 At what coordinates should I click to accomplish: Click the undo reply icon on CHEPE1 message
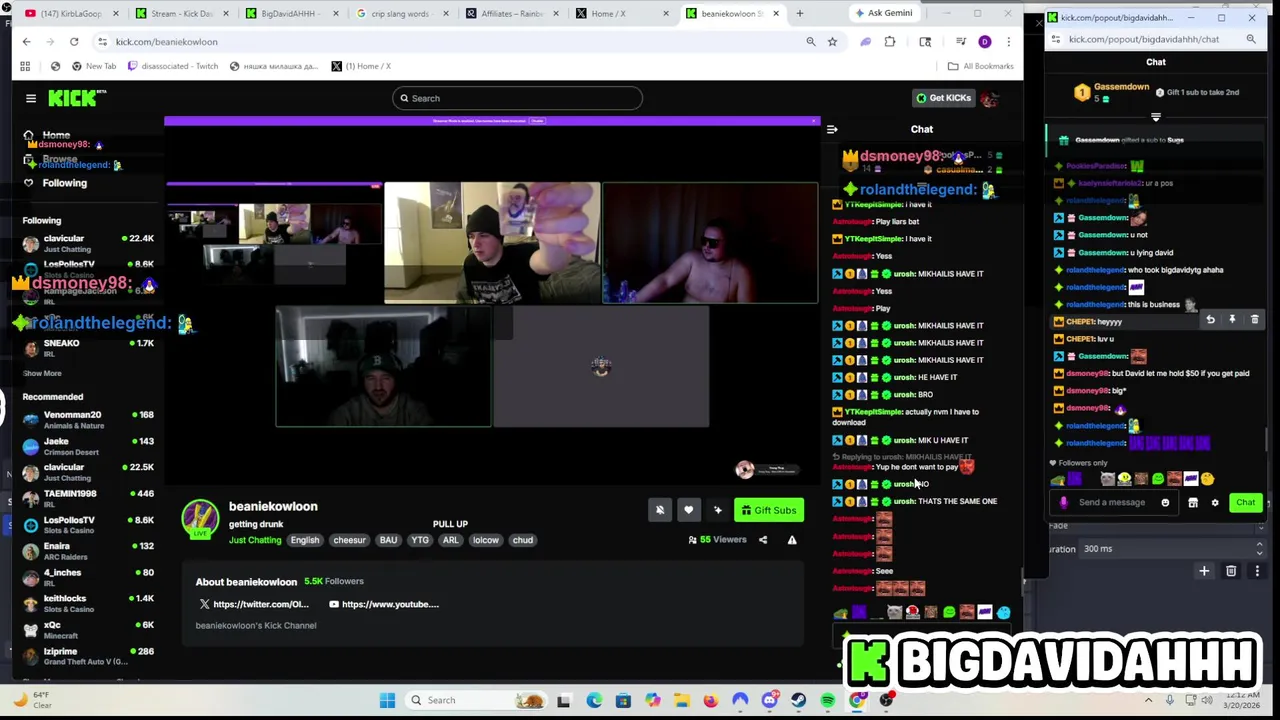pyautogui.click(x=1210, y=320)
